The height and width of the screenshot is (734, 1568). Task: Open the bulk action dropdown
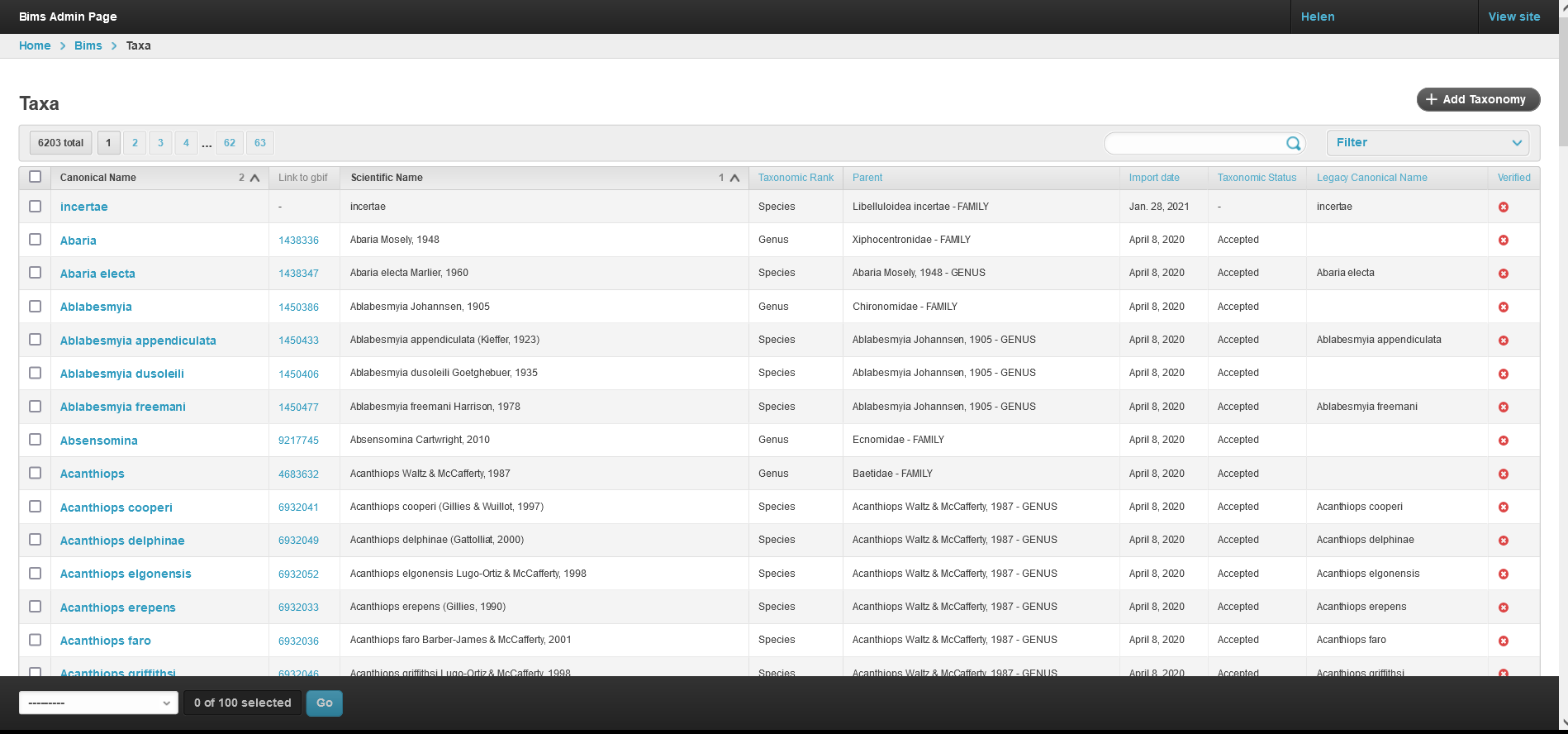click(98, 703)
